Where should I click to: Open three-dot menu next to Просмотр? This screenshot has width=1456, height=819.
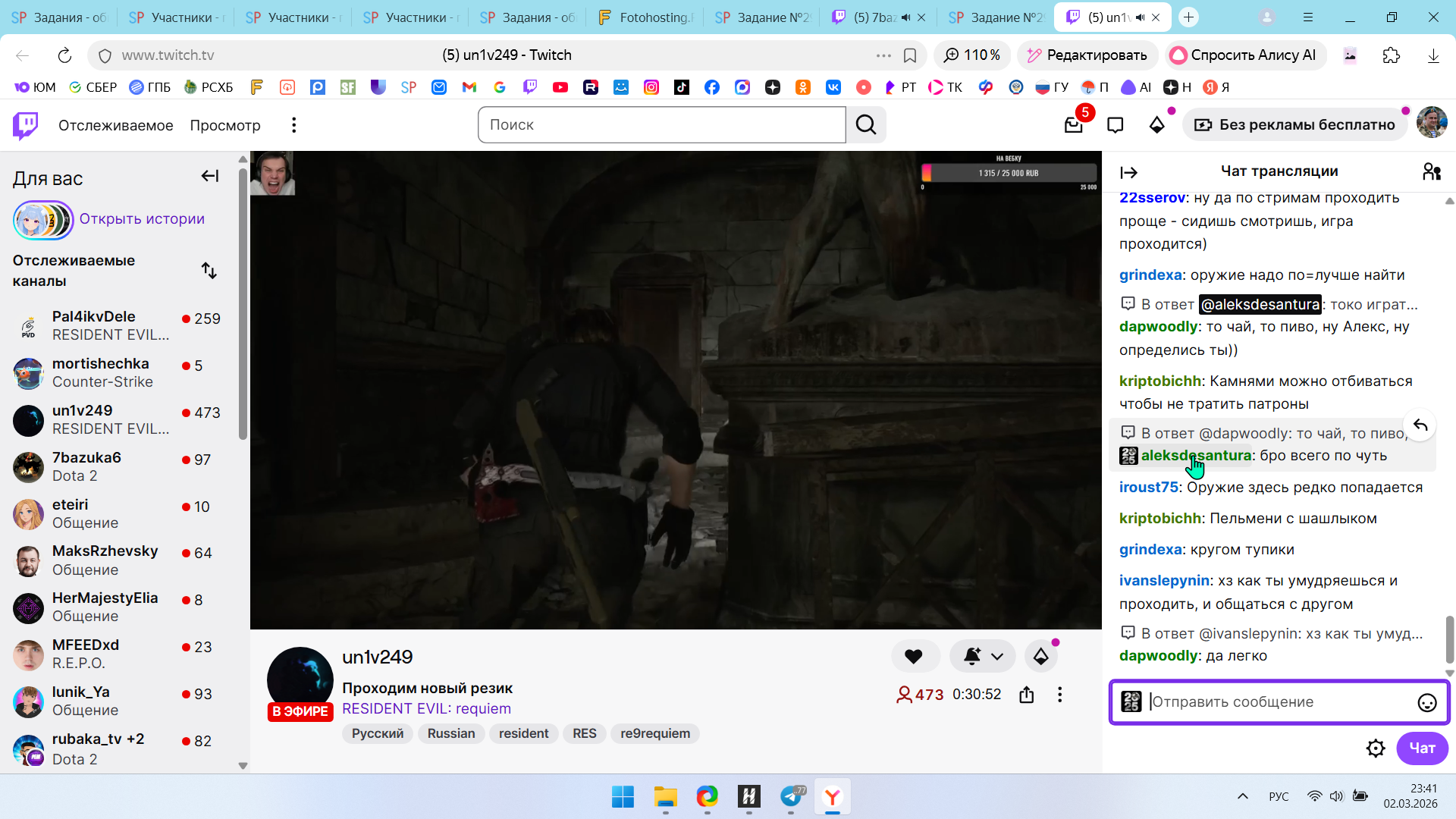[x=293, y=125]
